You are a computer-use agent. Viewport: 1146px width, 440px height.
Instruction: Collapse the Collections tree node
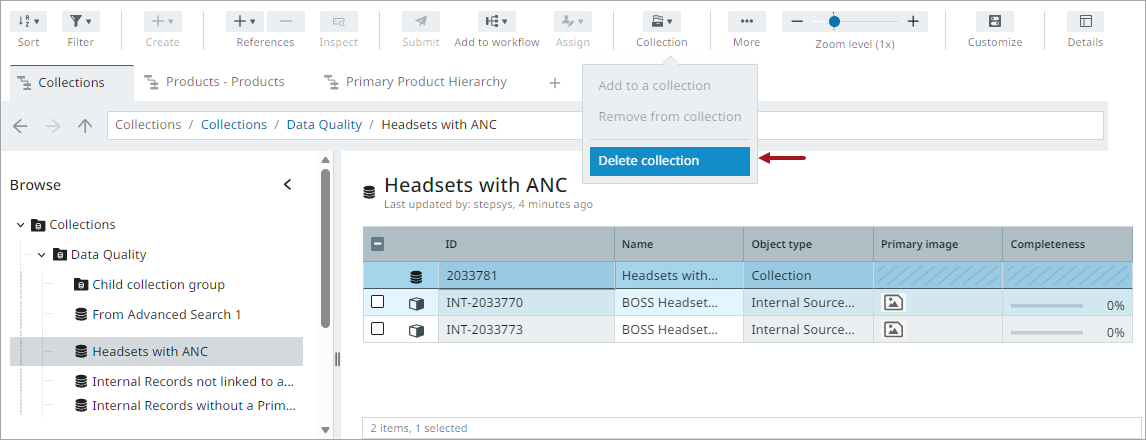coord(21,225)
